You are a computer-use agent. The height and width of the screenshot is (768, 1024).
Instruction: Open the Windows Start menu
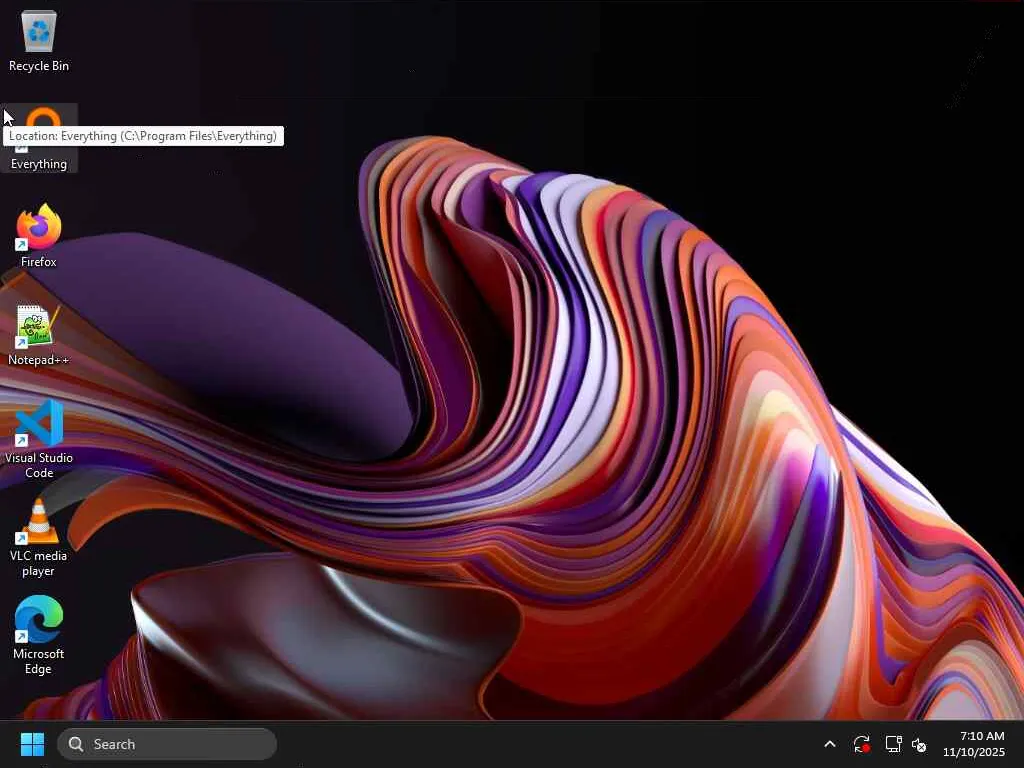point(32,744)
